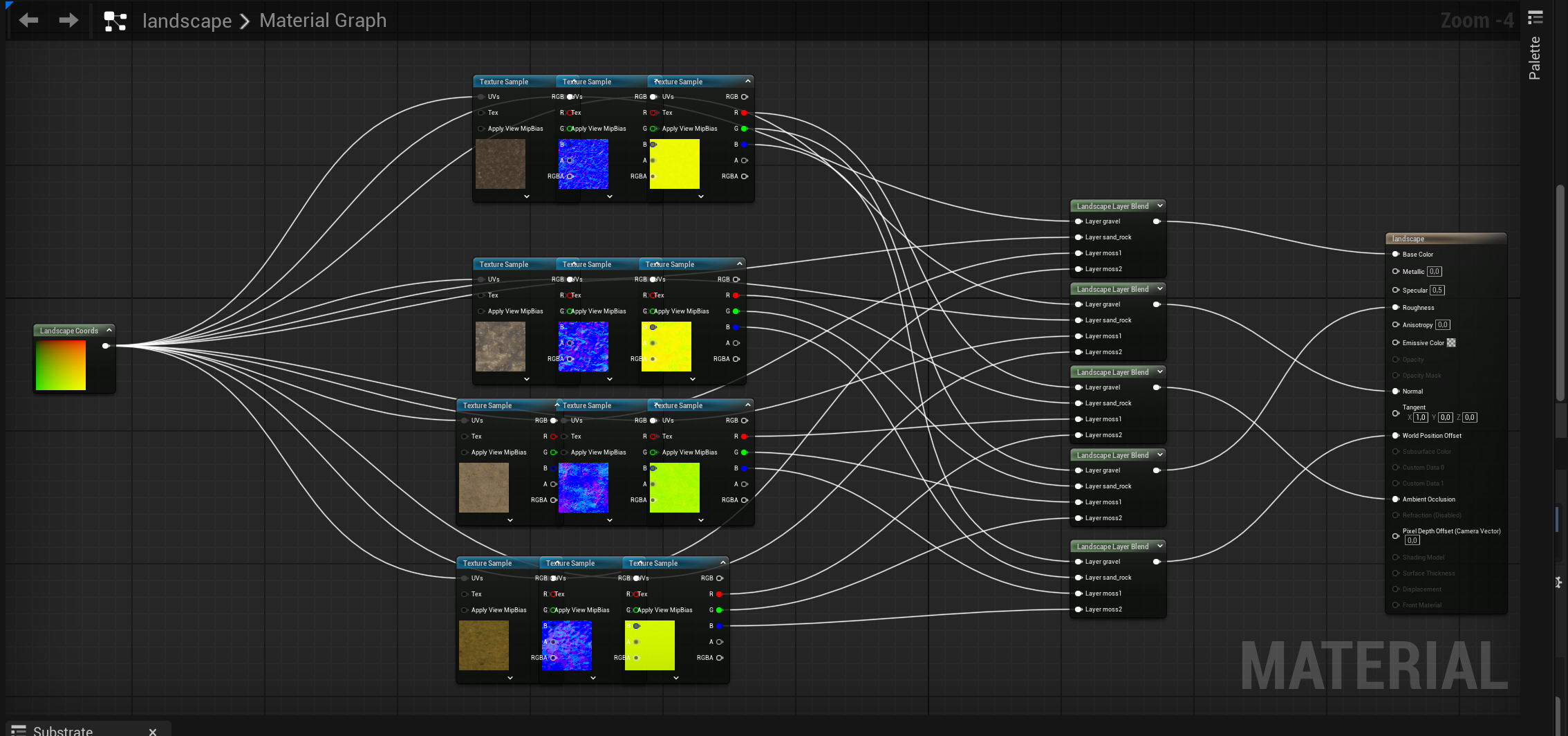Image resolution: width=1568 pixels, height=736 pixels.
Task: Open the menu icon above the Palette tab
Action: (x=1535, y=17)
